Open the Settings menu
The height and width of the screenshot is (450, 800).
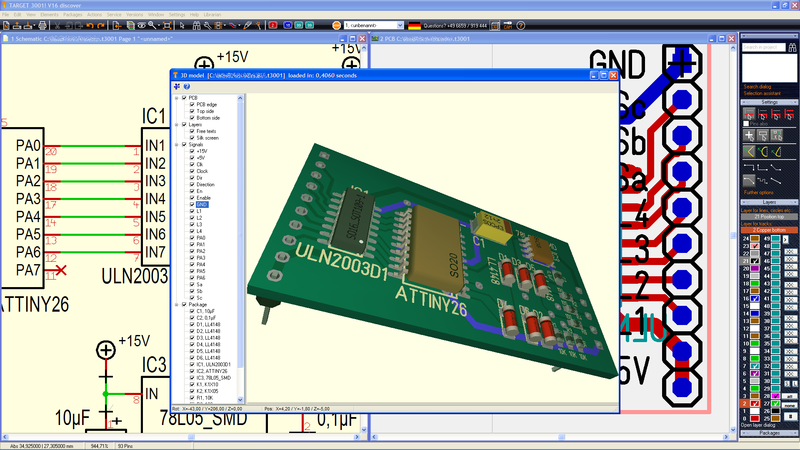point(176,14)
